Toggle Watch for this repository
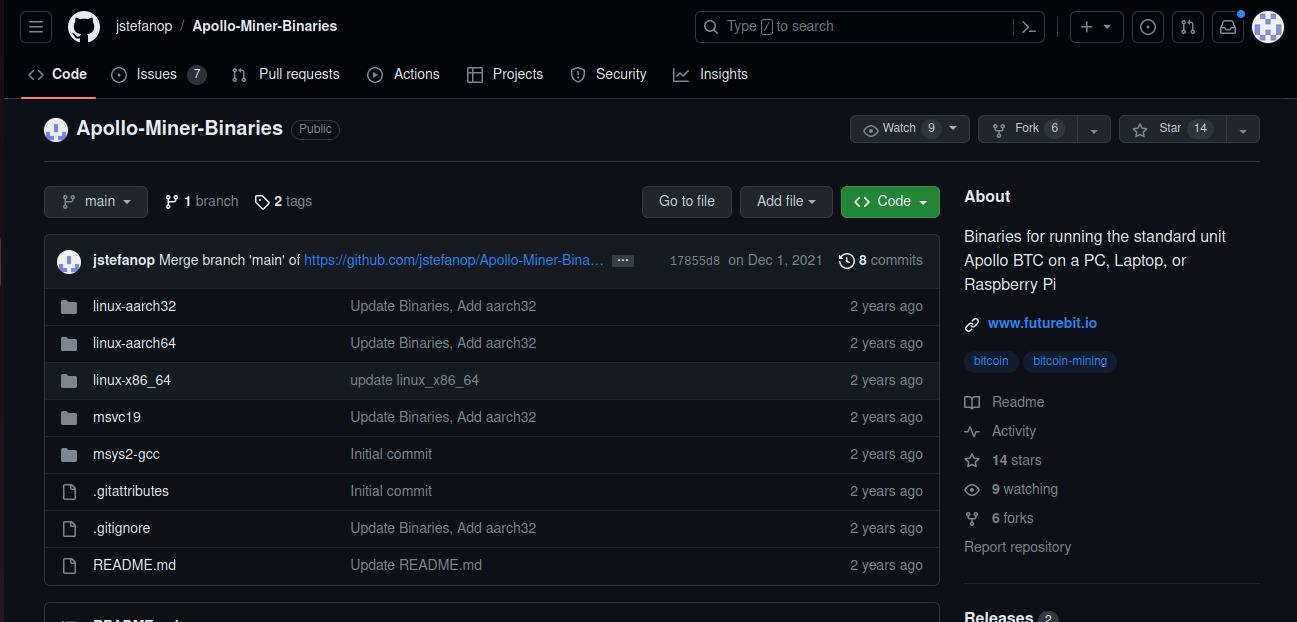Image resolution: width=1297 pixels, height=622 pixels. tap(898, 129)
